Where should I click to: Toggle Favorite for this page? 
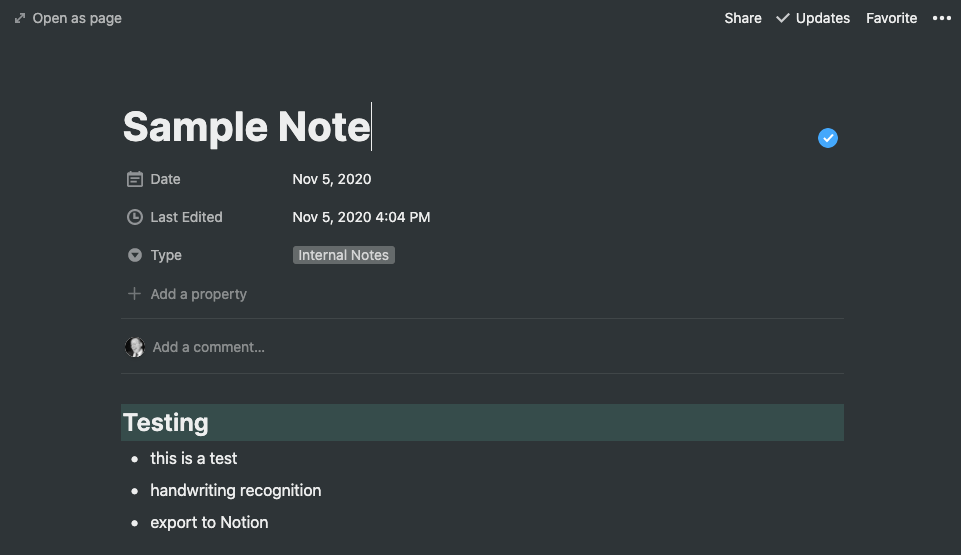[x=891, y=18]
